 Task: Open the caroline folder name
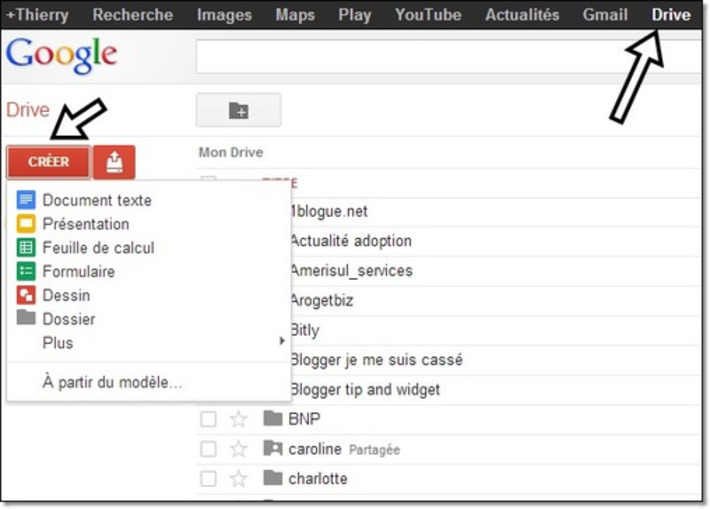pos(315,449)
